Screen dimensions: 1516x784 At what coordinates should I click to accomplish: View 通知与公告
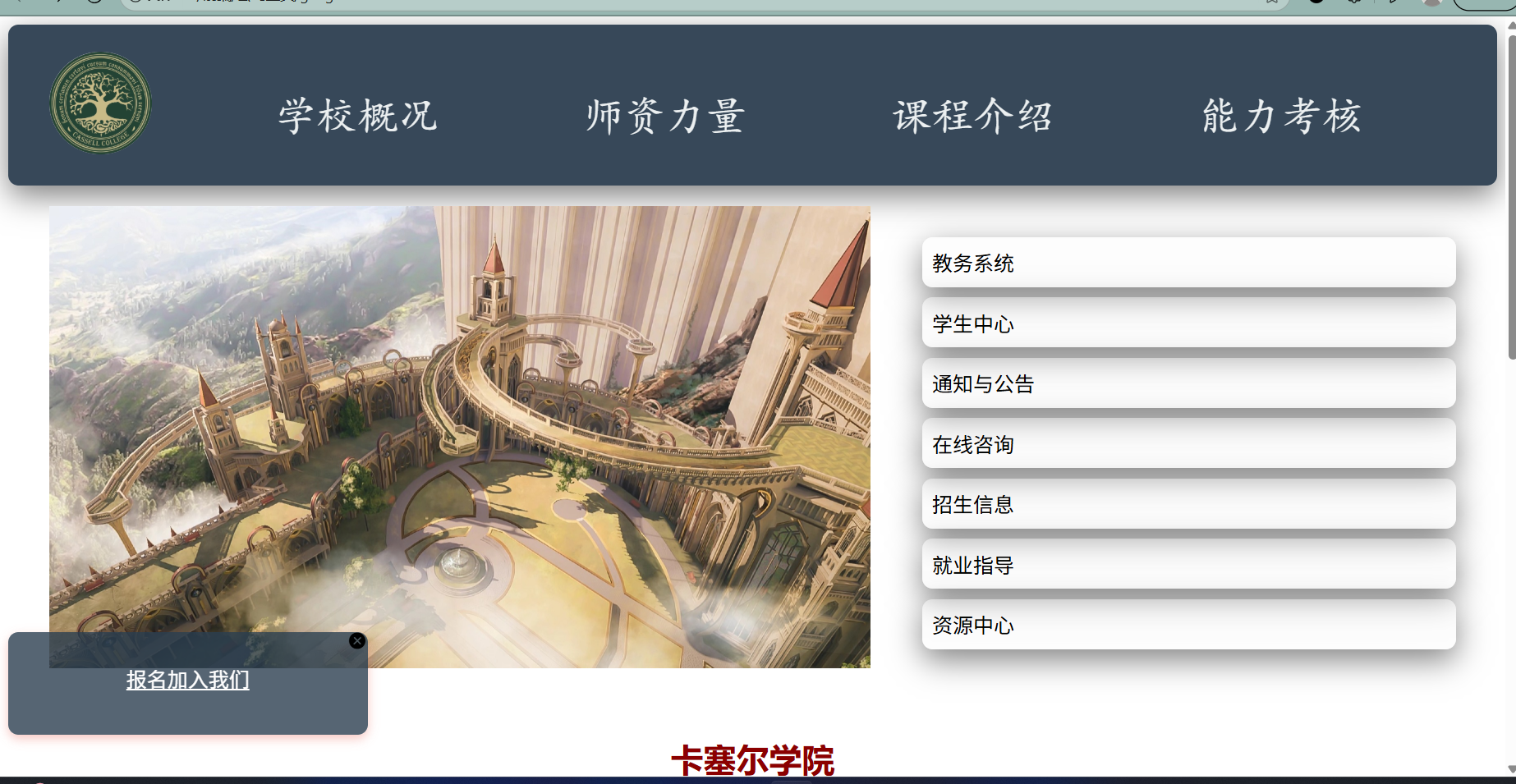pos(1188,383)
